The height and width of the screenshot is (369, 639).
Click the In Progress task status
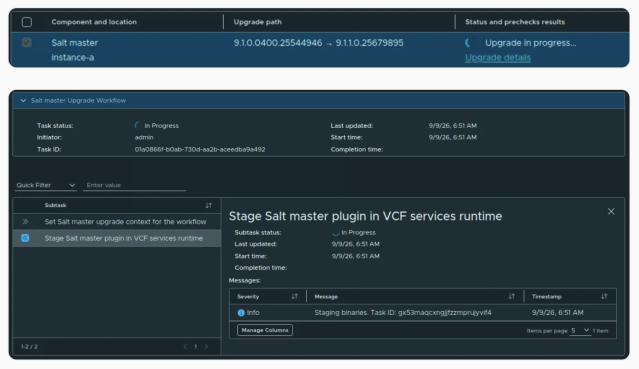point(161,126)
